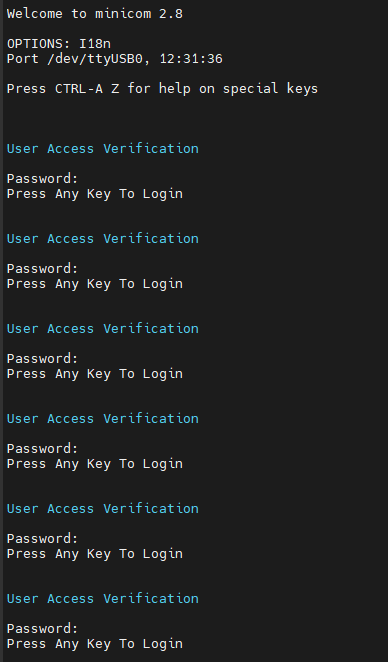Click the 'Port /dev/ttyUSB0, 12:31:36' line
The height and width of the screenshot is (662, 388).
pos(115,59)
